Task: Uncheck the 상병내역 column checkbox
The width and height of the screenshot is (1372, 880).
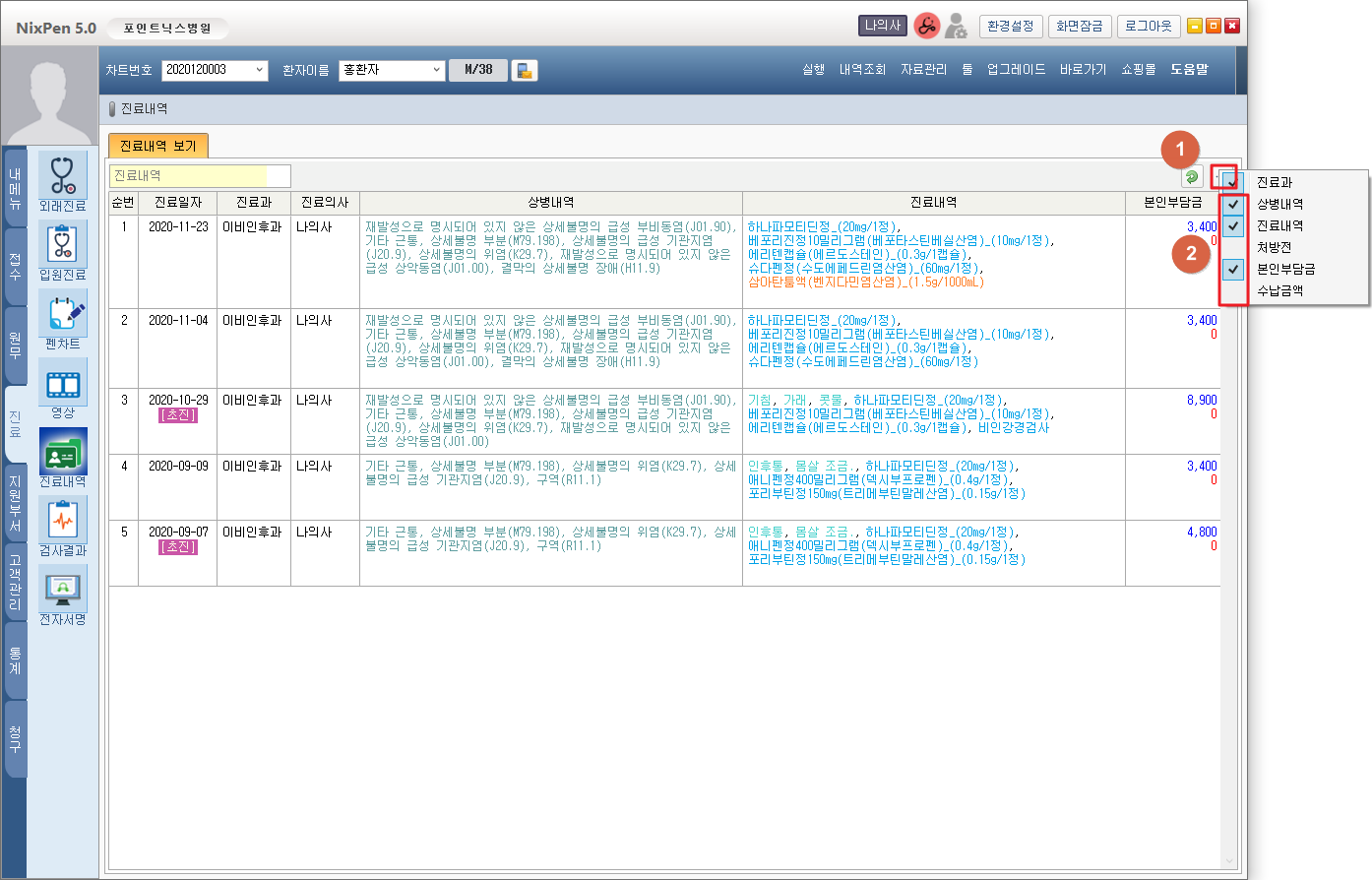Action: [1233, 205]
